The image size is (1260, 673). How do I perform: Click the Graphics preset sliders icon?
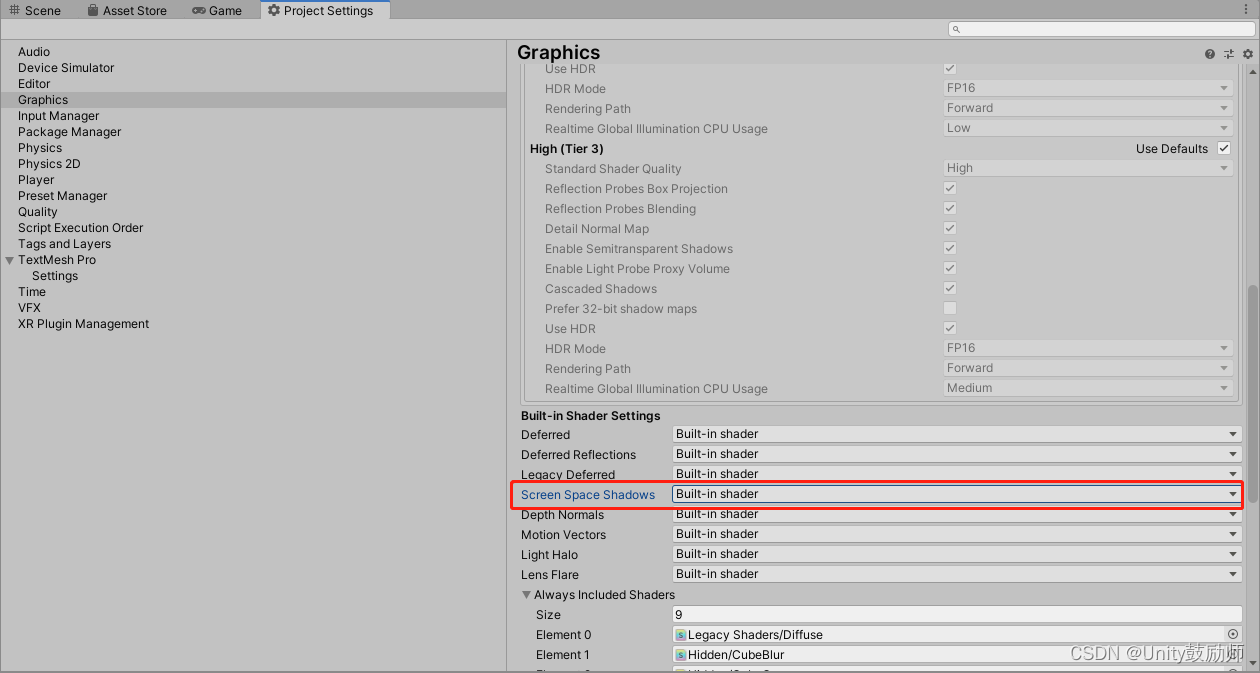tap(1229, 54)
